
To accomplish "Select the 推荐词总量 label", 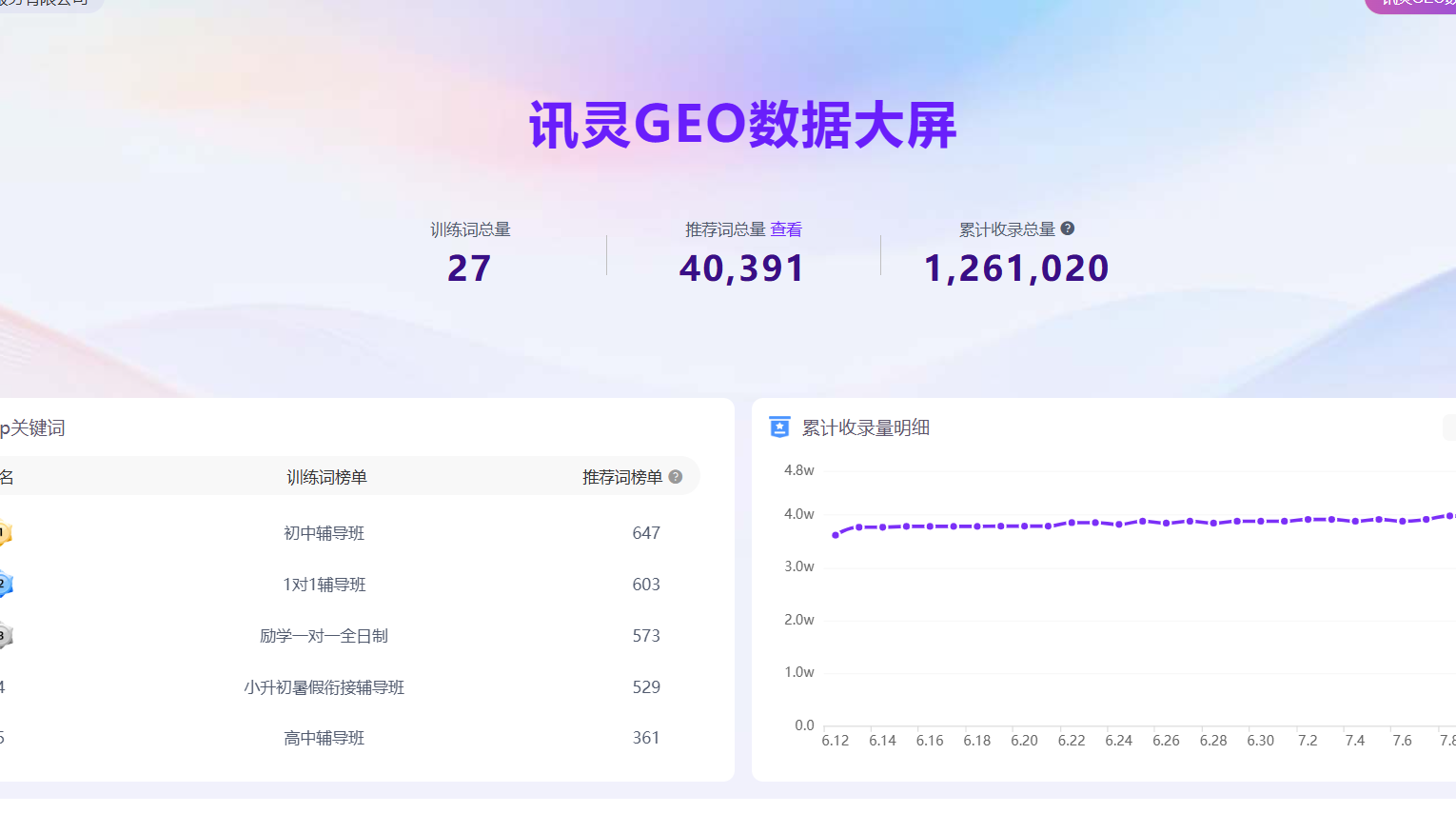I will 725,229.
